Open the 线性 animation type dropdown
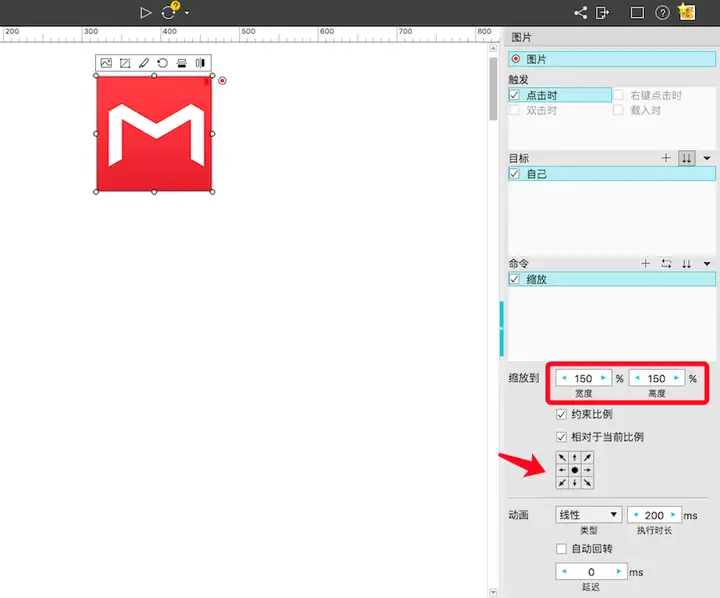 589,515
